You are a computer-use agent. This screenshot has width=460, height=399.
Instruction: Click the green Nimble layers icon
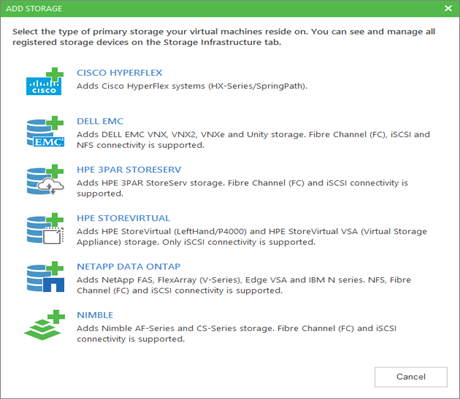click(x=44, y=325)
